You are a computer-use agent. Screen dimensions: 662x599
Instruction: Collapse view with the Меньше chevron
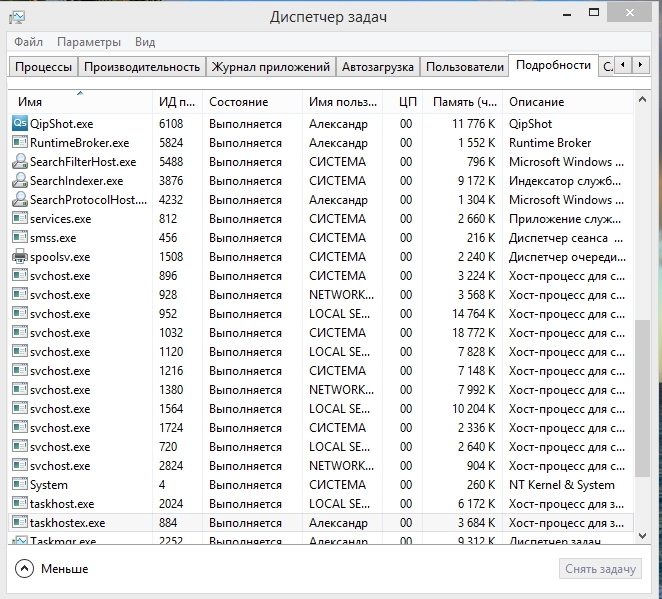click(x=25, y=569)
